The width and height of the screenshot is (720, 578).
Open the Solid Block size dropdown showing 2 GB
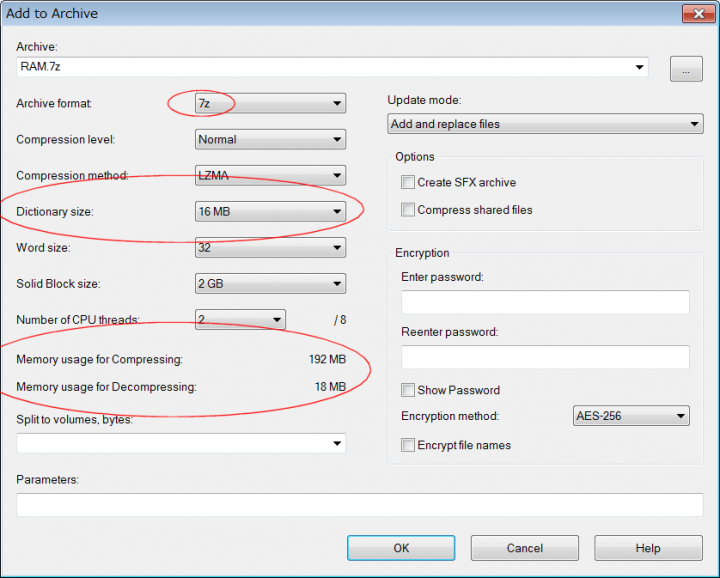[270, 283]
